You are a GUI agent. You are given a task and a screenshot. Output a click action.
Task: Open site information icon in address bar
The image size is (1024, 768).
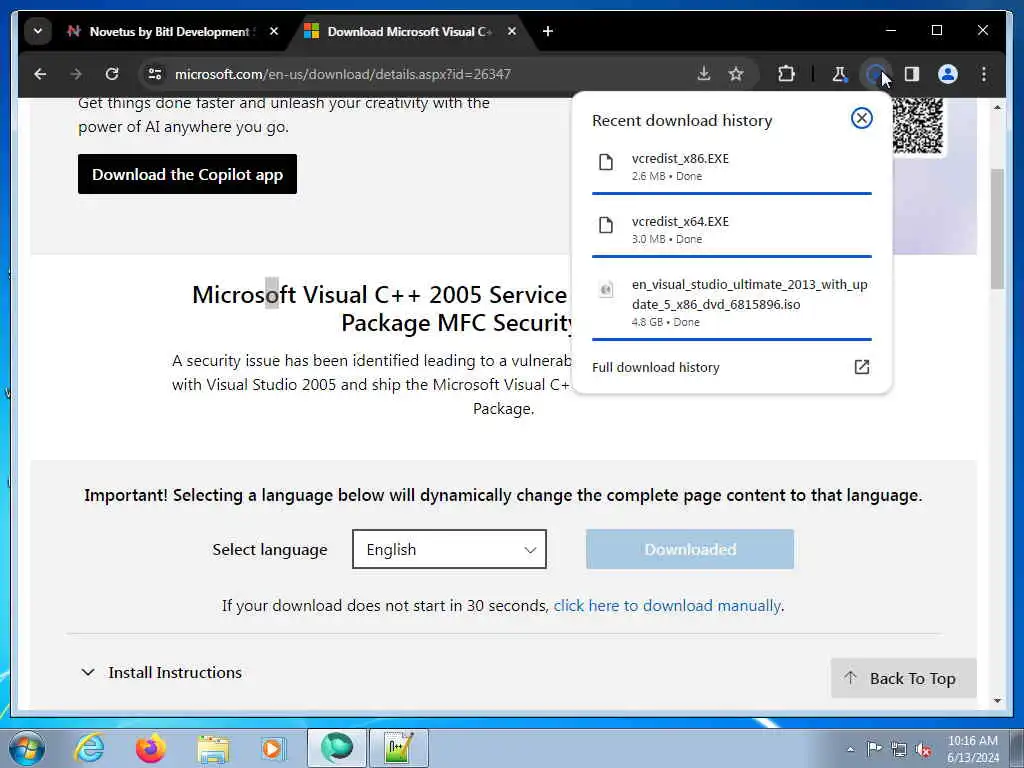pos(155,74)
